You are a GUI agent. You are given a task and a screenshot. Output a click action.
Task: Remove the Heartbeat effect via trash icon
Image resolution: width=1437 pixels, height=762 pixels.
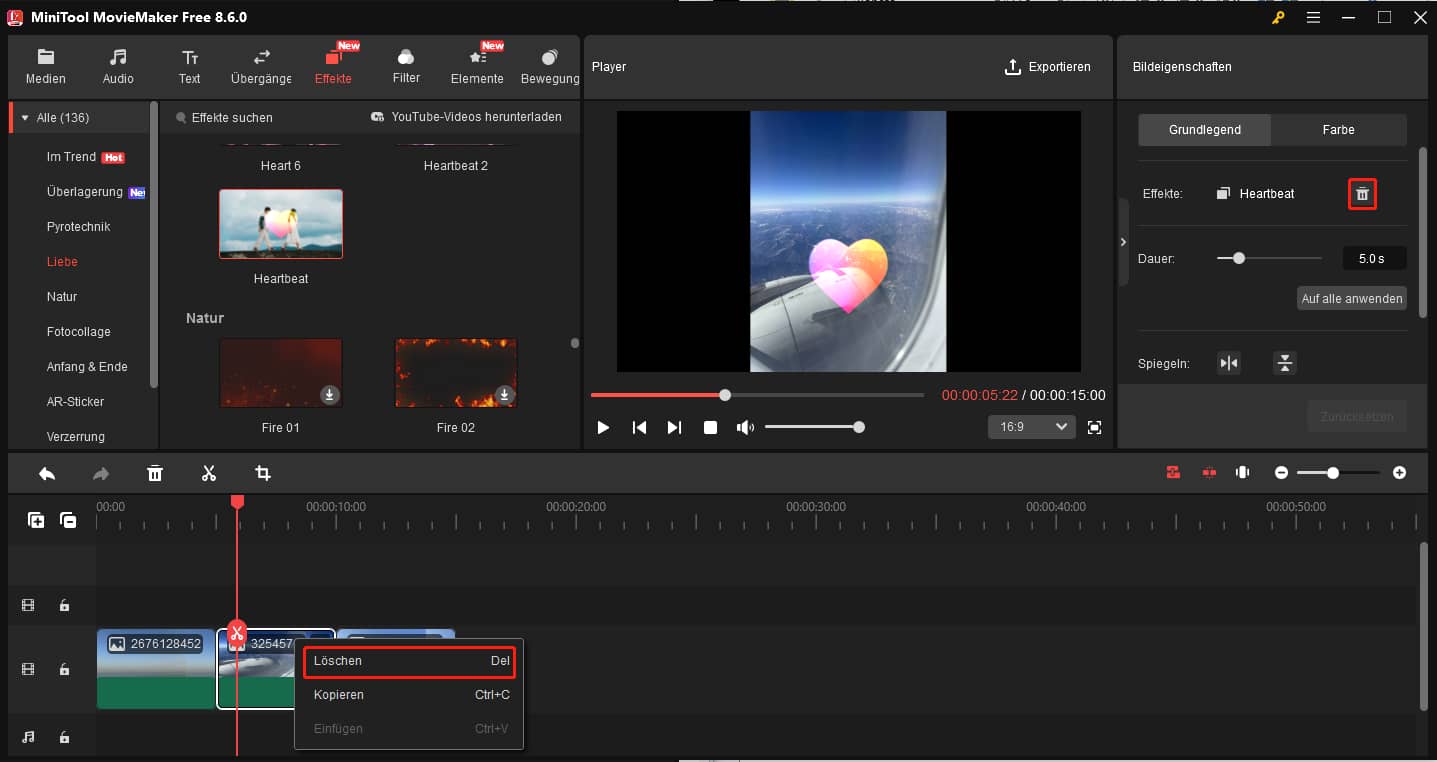pos(1362,193)
